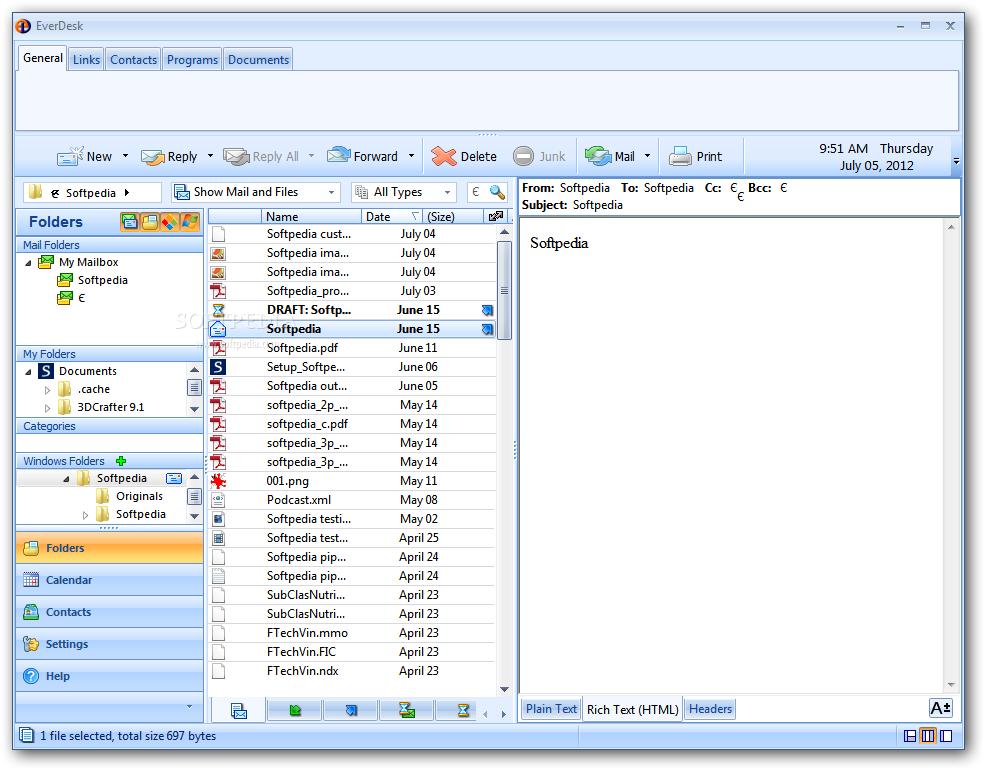The width and height of the screenshot is (985, 770).
Task: Click the Junk button
Action: 539,156
